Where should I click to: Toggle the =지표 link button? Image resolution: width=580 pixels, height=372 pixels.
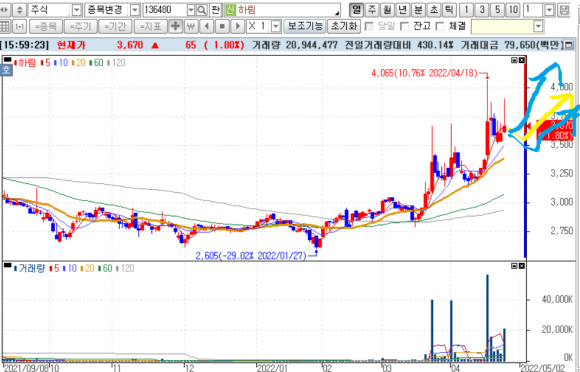coord(151,26)
